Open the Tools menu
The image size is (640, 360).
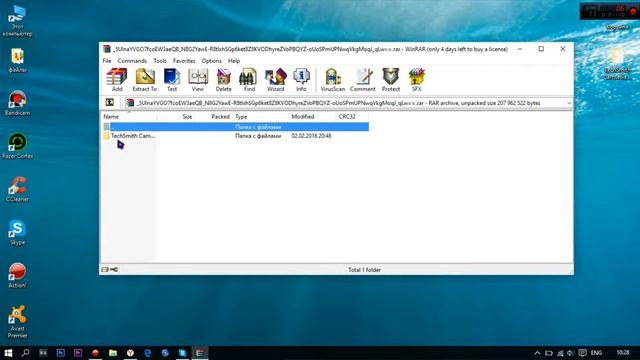(160, 61)
